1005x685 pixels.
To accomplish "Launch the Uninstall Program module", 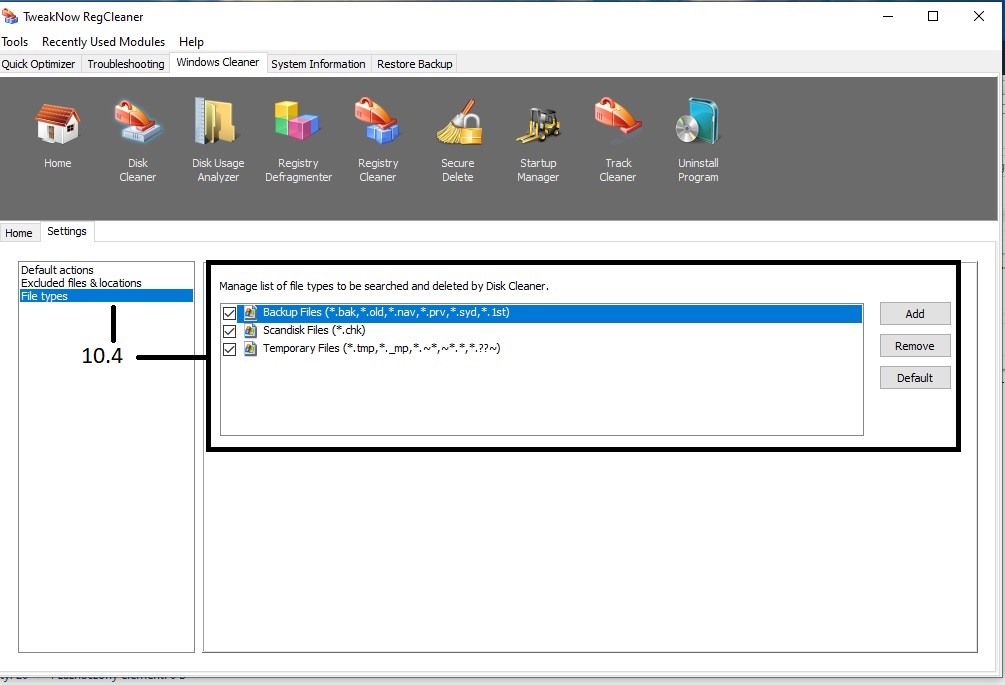I will [x=698, y=121].
